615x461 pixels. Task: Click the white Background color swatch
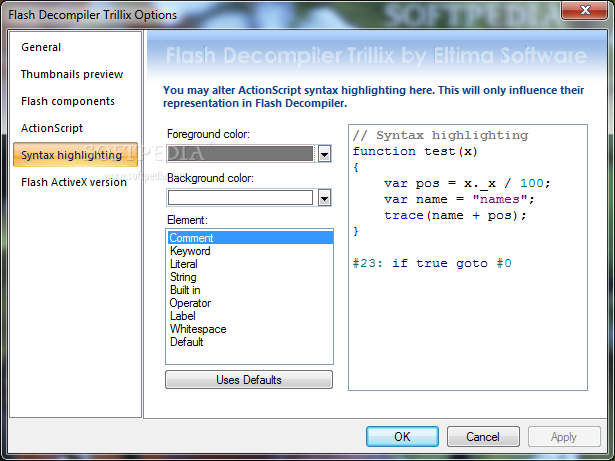[x=240, y=198]
